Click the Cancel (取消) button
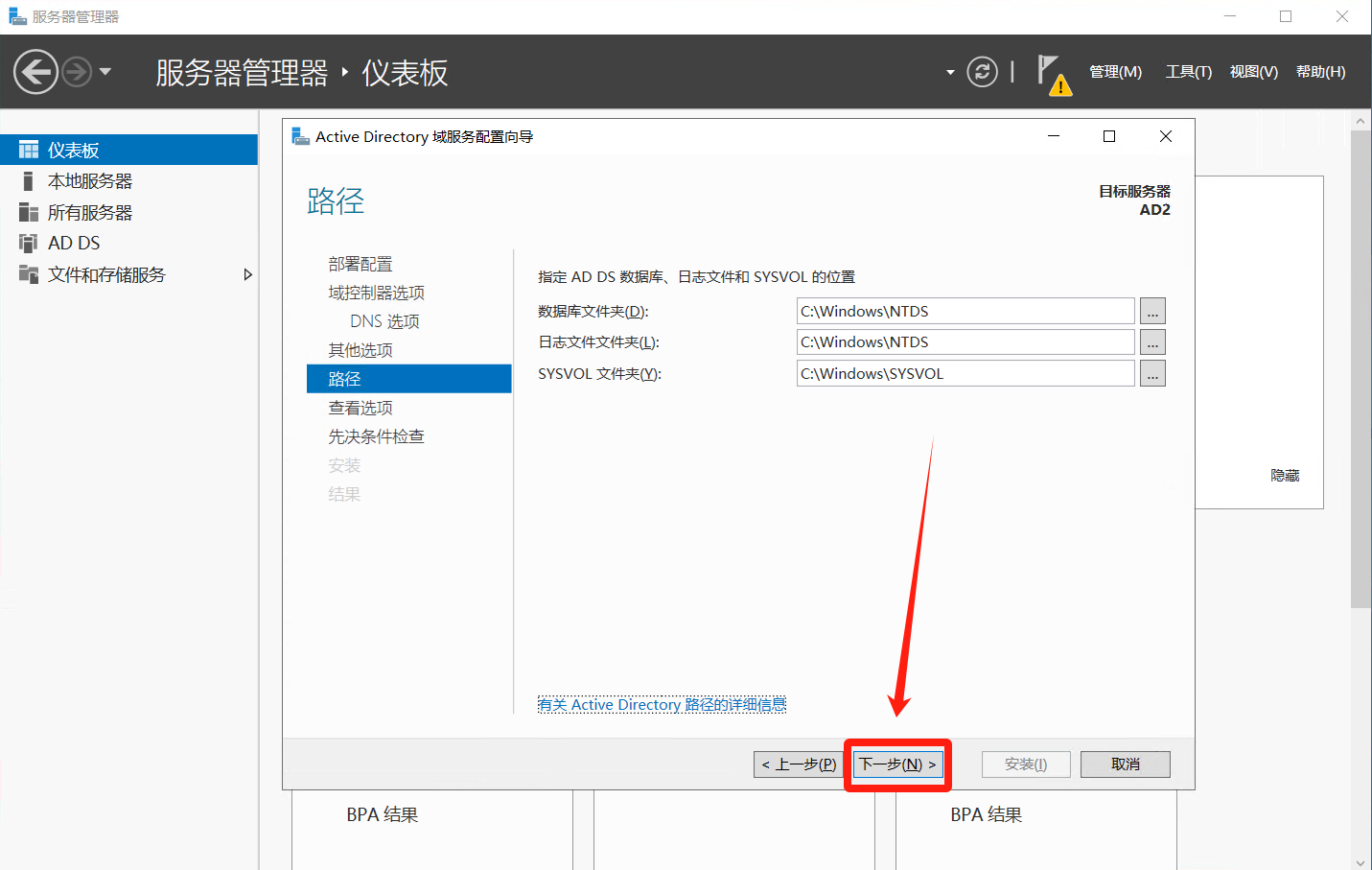The image size is (1372, 870). 1125,764
